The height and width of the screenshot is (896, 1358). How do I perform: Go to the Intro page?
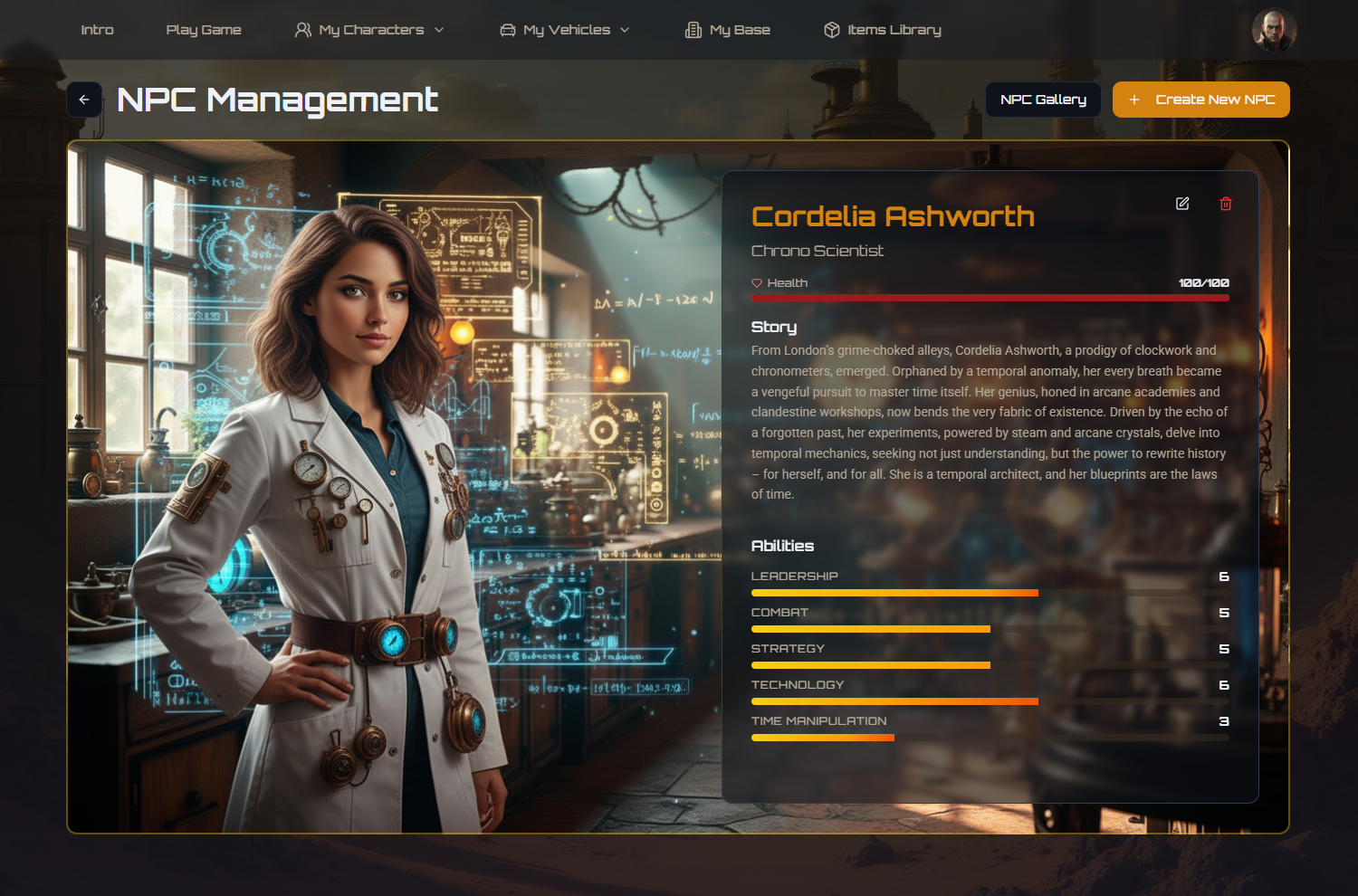coord(97,30)
